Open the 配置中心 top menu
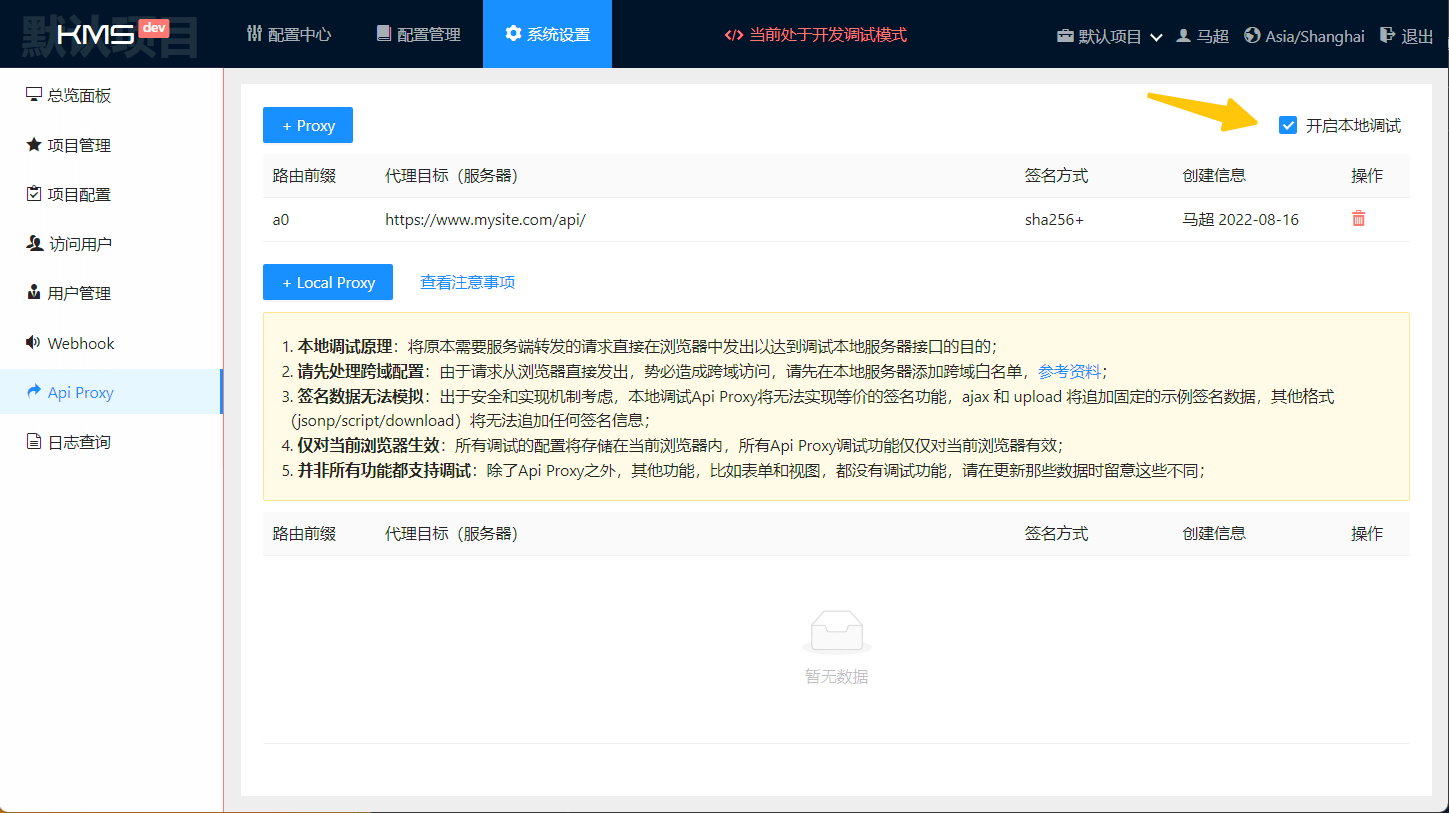The image size is (1449, 813). [289, 35]
